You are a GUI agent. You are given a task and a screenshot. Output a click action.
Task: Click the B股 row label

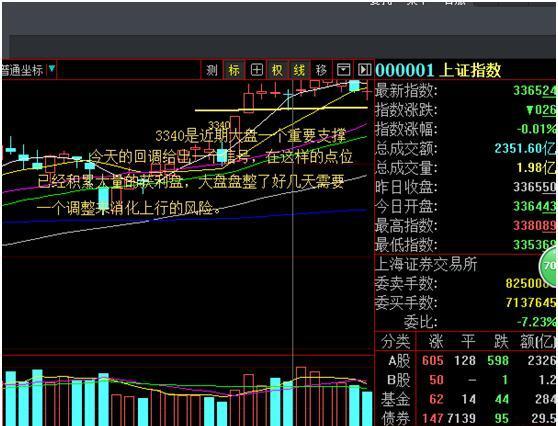tap(399, 380)
